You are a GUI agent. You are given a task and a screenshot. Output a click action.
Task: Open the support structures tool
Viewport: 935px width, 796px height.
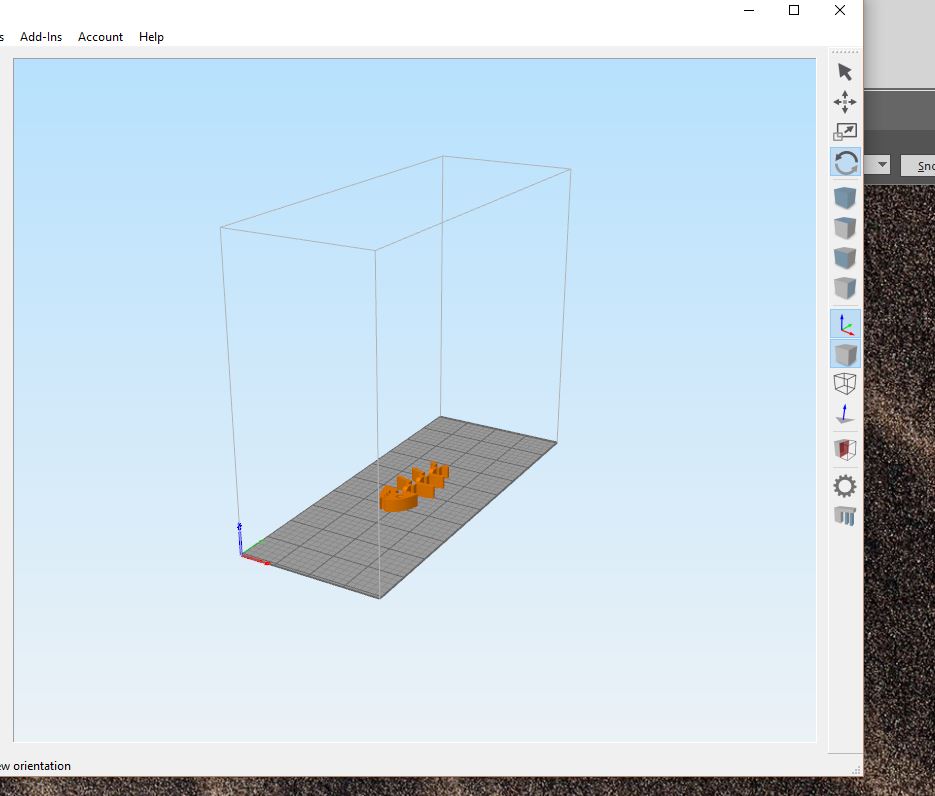click(845, 517)
